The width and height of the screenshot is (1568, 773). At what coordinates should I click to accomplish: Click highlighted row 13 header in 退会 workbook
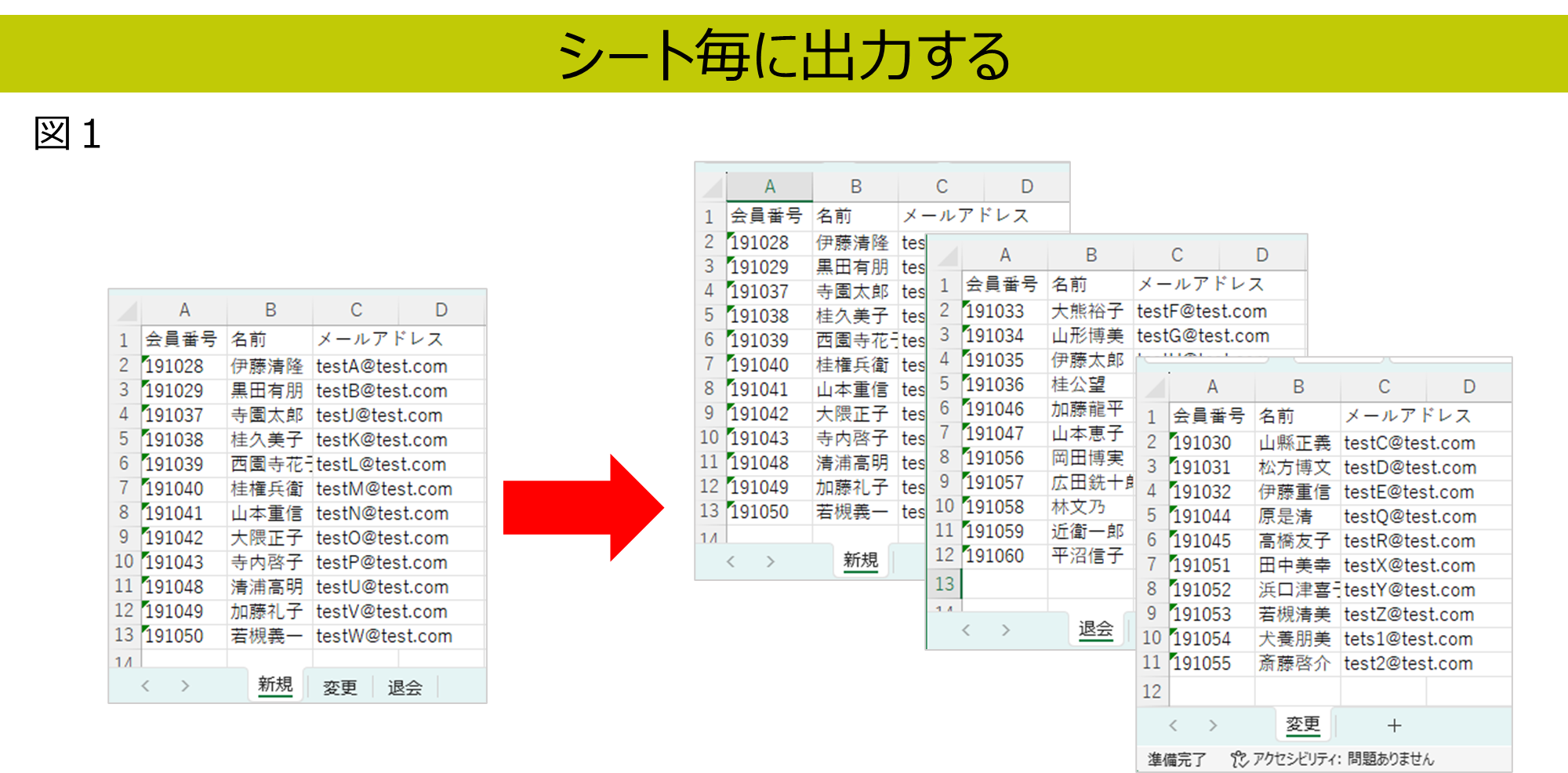(944, 584)
